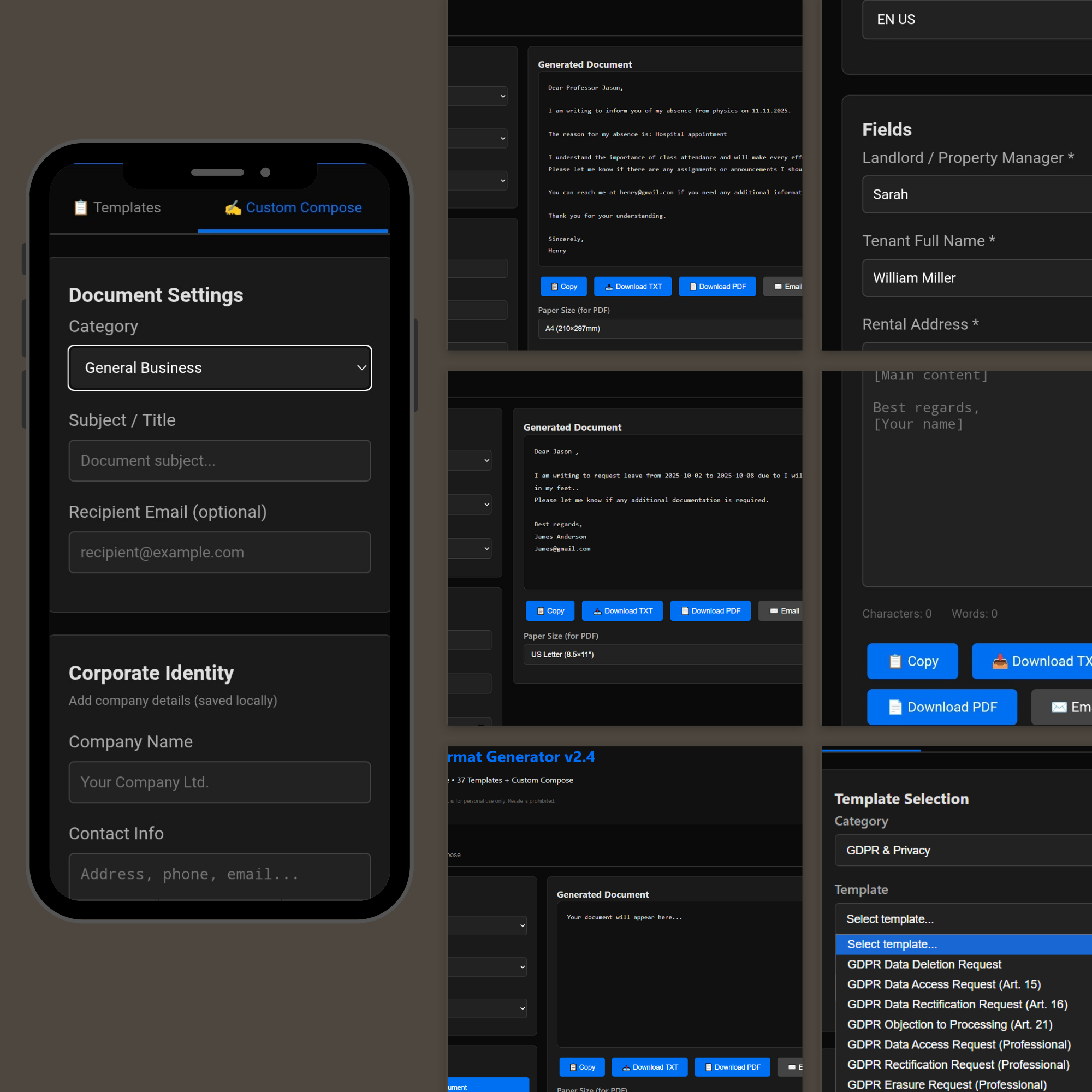Click the Document subject input field

pyautogui.click(x=219, y=461)
